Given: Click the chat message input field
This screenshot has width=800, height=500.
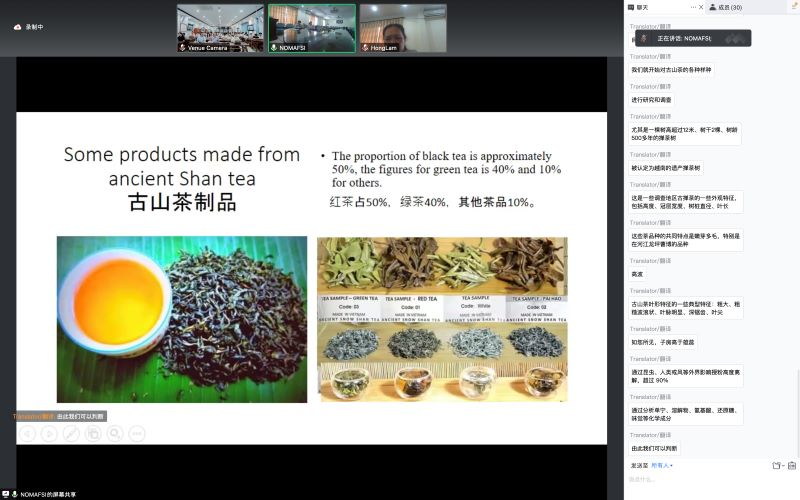Looking at the screenshot, I should 710,481.
